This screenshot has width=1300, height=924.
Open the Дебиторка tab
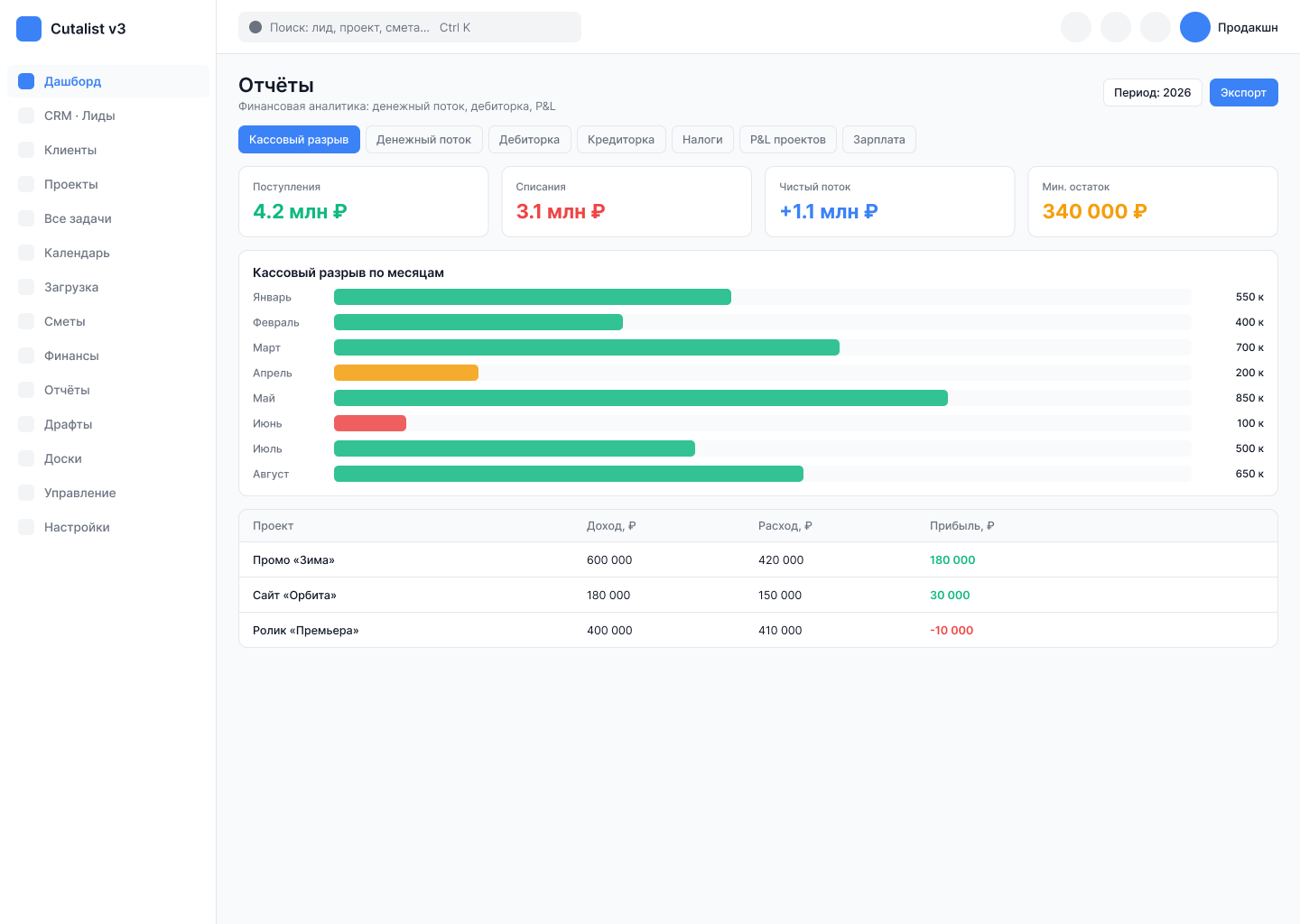tap(529, 139)
